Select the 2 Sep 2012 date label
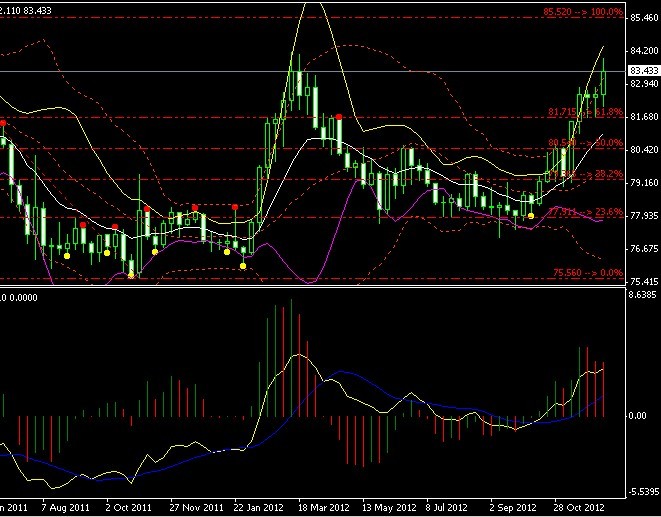The height and width of the screenshot is (517, 661). [x=513, y=507]
